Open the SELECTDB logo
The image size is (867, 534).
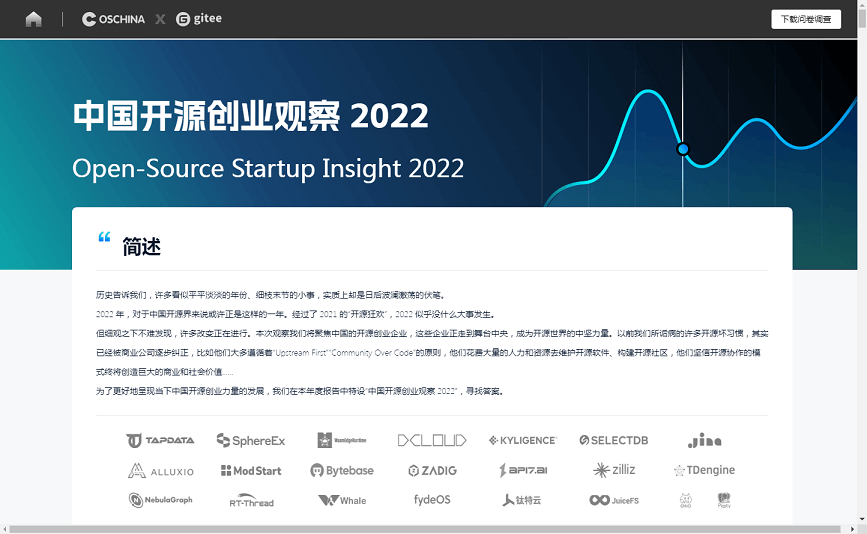click(x=614, y=441)
